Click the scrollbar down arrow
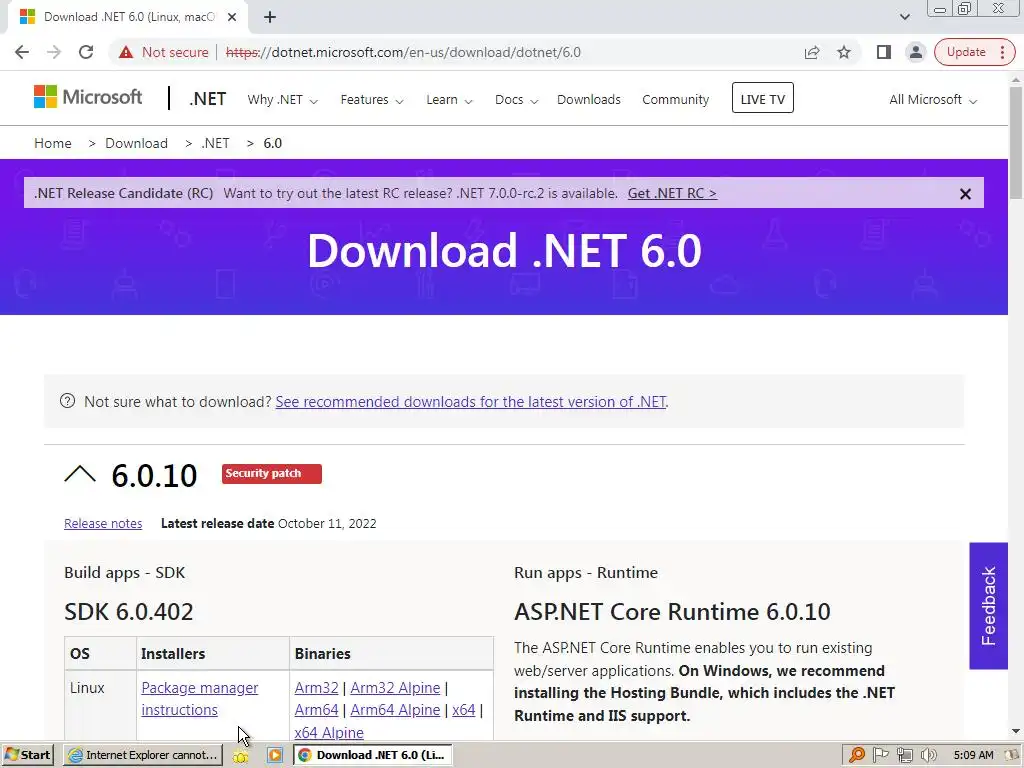The width and height of the screenshot is (1024, 768). 1016,731
